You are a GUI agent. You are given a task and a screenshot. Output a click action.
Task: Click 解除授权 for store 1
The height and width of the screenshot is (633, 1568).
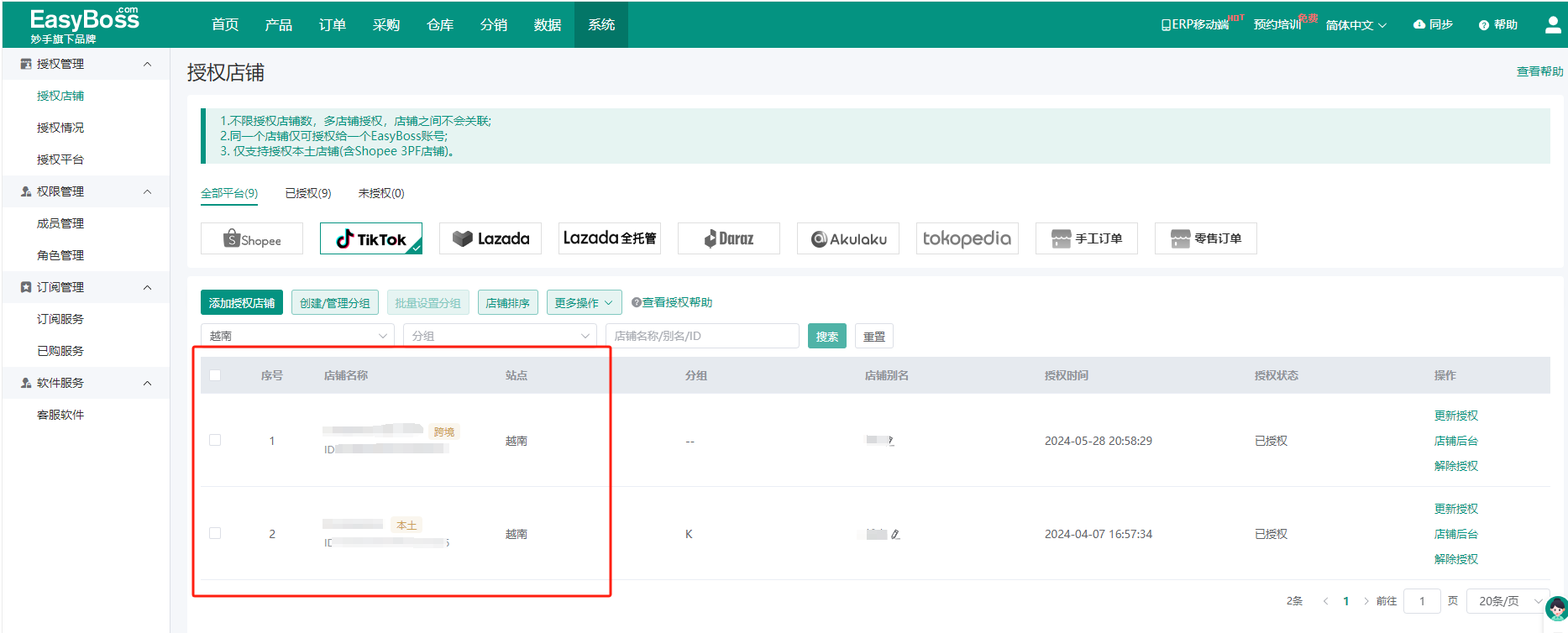[x=1455, y=466]
